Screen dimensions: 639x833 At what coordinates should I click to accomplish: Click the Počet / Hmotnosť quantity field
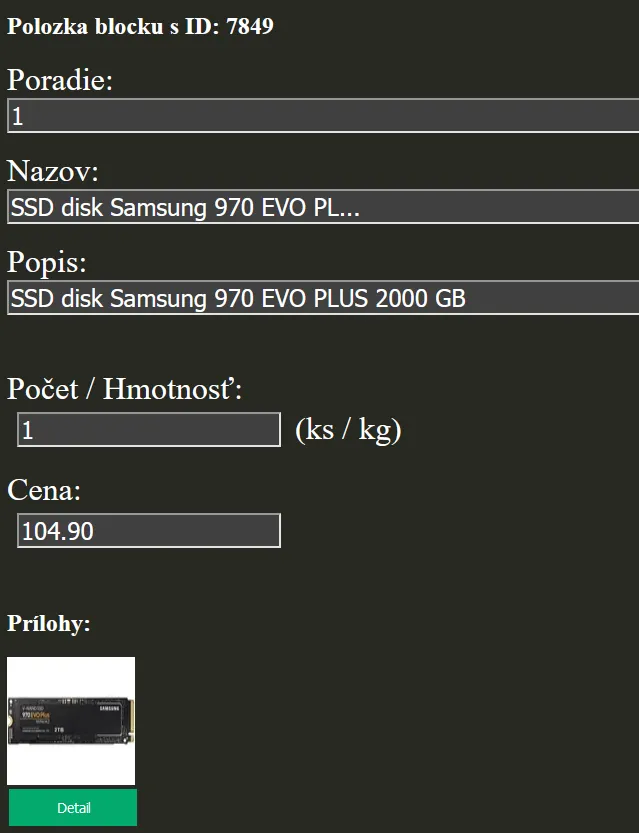point(149,430)
